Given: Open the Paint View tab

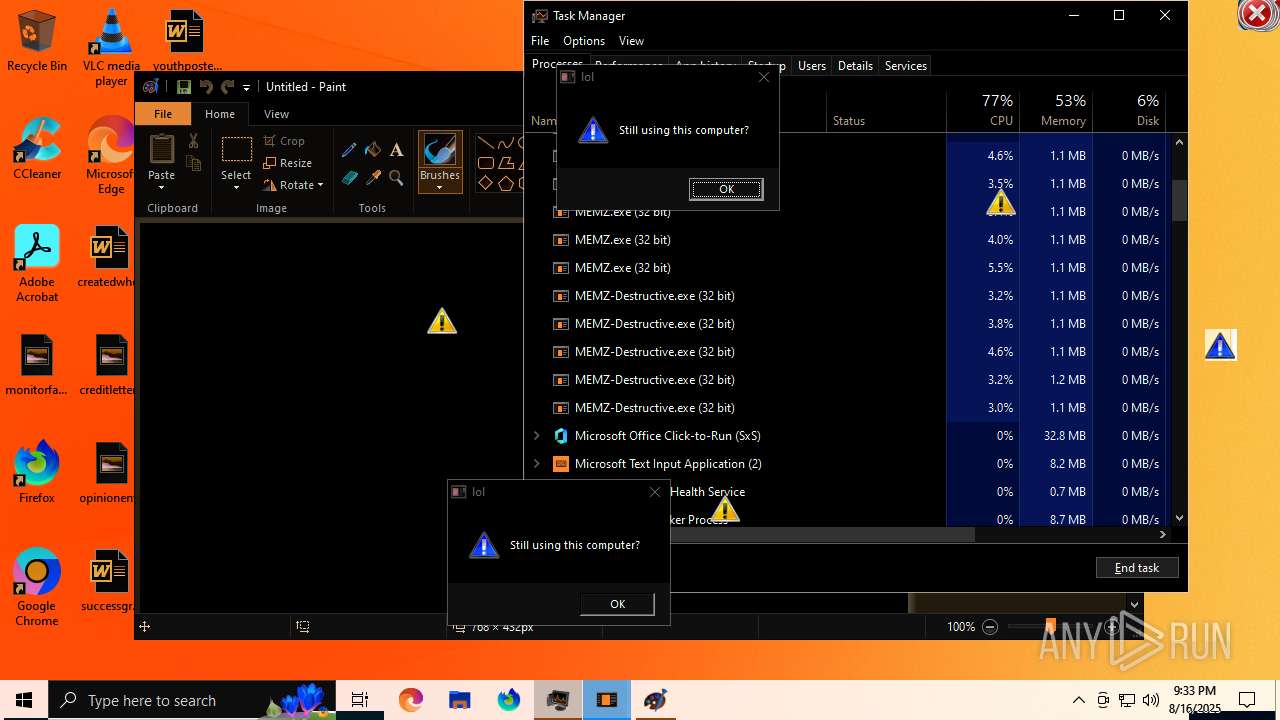Looking at the screenshot, I should click(x=276, y=114).
